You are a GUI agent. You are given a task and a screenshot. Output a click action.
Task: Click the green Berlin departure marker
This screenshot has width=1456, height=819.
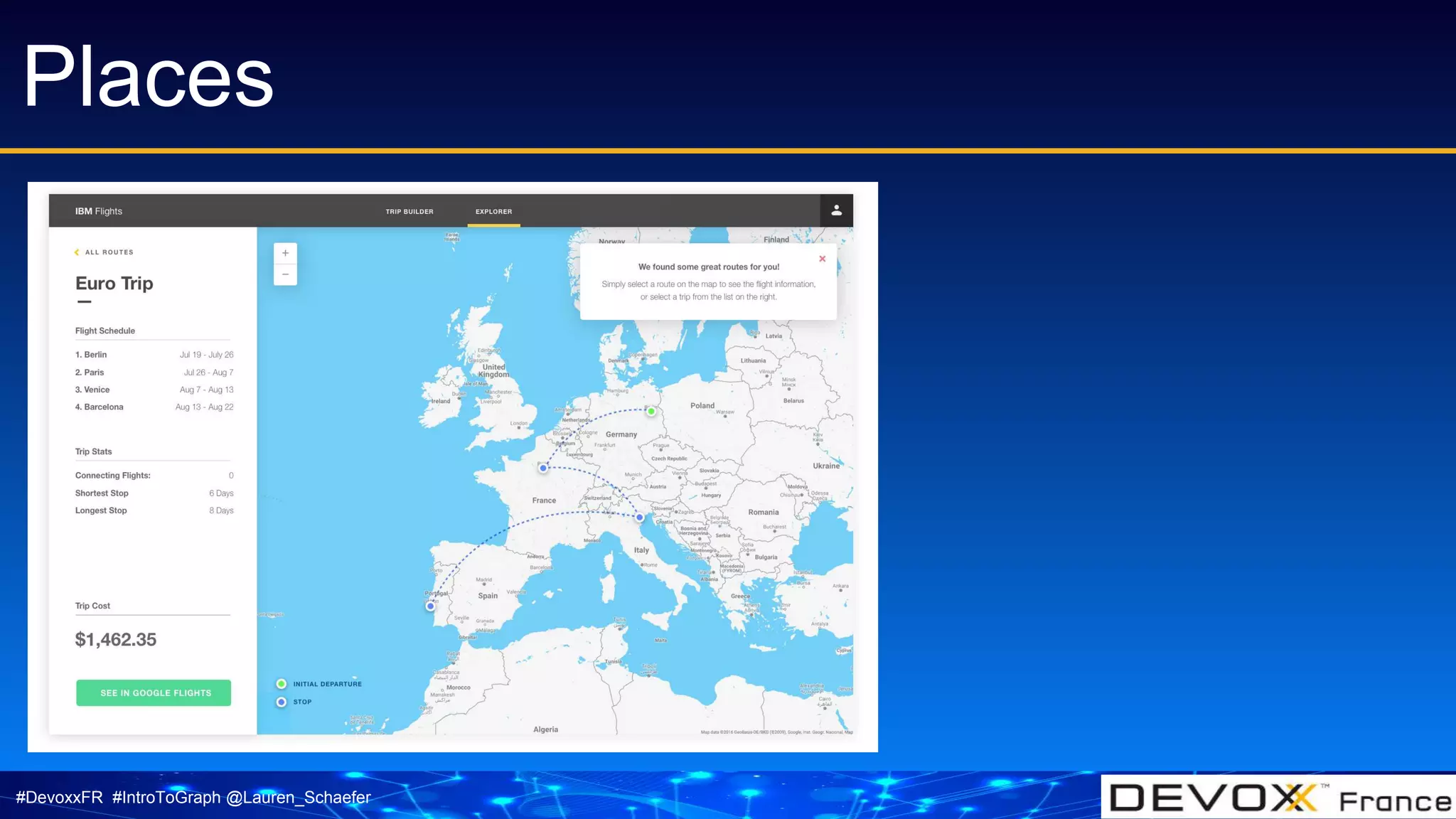point(651,411)
